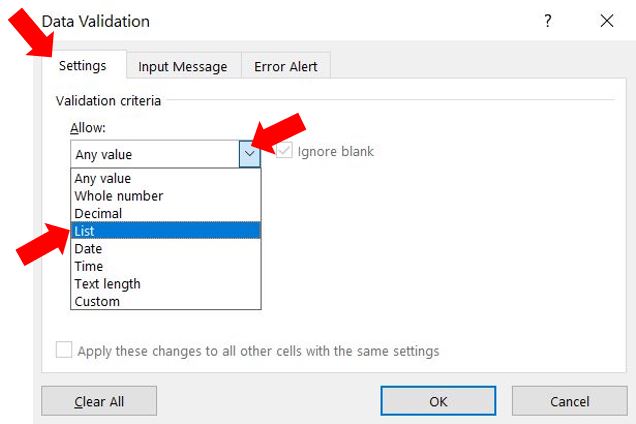The height and width of the screenshot is (424, 636).
Task: Toggle the Ignore blank checkbox
Action: [283, 151]
